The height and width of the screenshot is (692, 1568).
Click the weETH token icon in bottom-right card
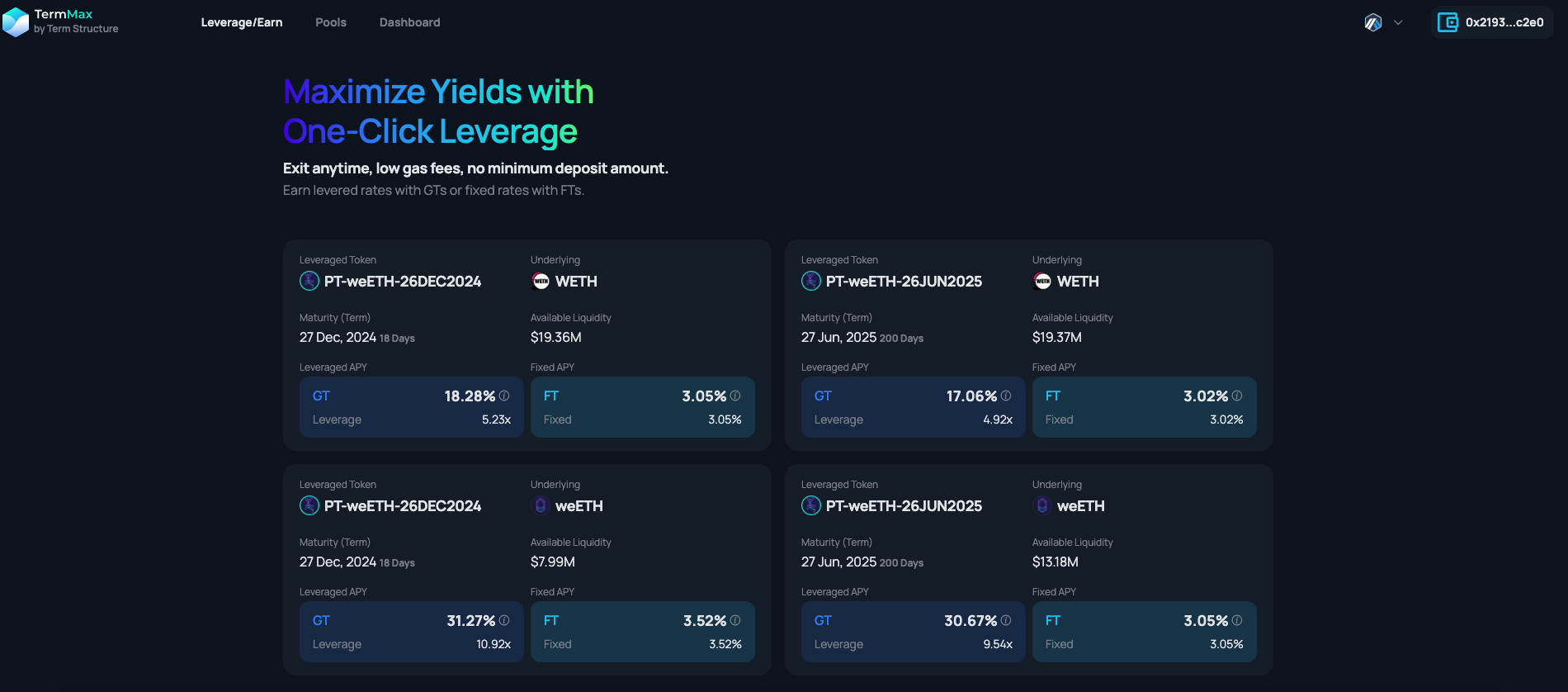1042,506
